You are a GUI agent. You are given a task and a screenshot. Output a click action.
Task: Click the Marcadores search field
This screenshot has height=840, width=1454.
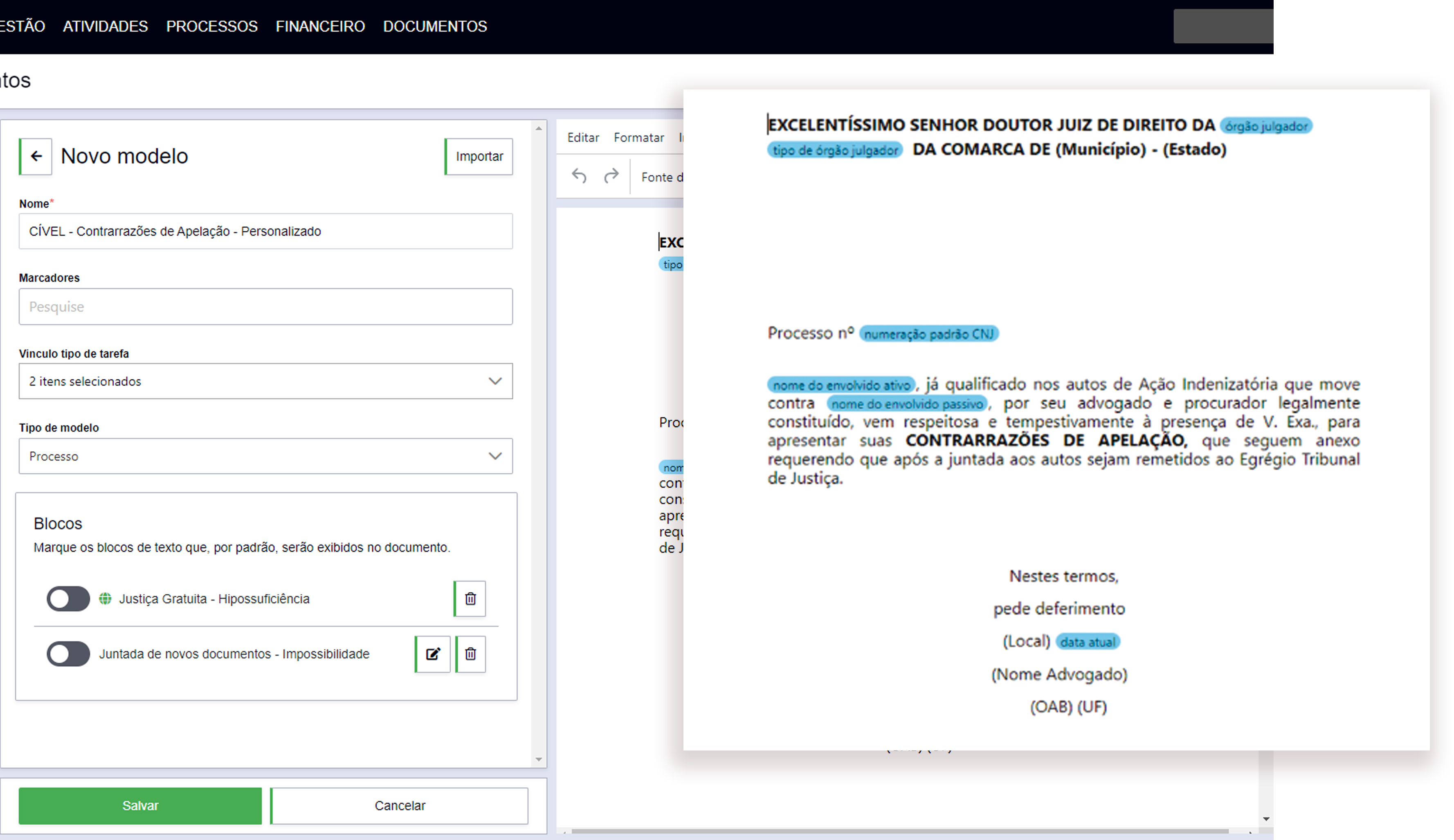[x=265, y=306]
